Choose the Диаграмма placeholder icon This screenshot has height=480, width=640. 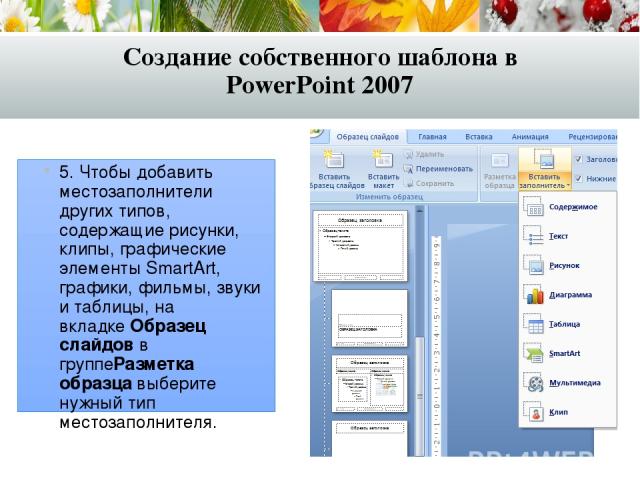click(x=533, y=295)
